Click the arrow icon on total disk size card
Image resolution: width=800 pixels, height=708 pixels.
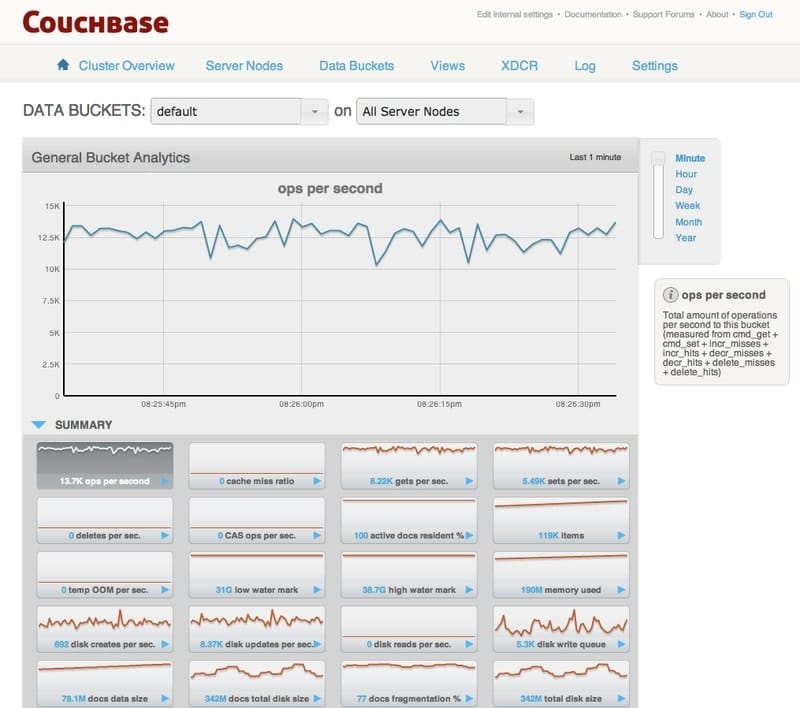tap(621, 698)
